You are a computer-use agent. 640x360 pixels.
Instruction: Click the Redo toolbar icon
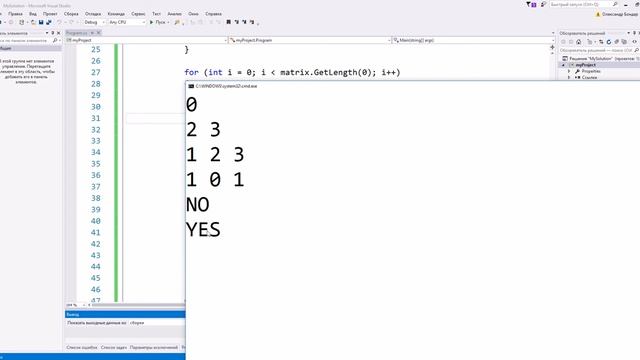coord(71,22)
